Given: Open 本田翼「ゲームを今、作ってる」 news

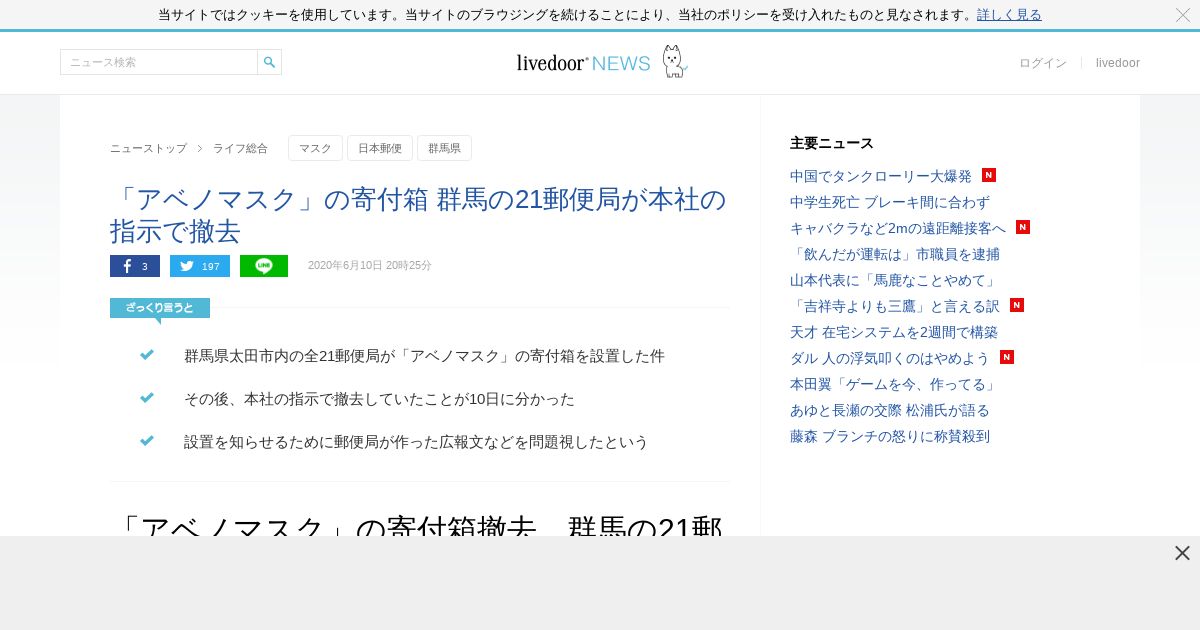Looking at the screenshot, I should pyautogui.click(x=894, y=384).
